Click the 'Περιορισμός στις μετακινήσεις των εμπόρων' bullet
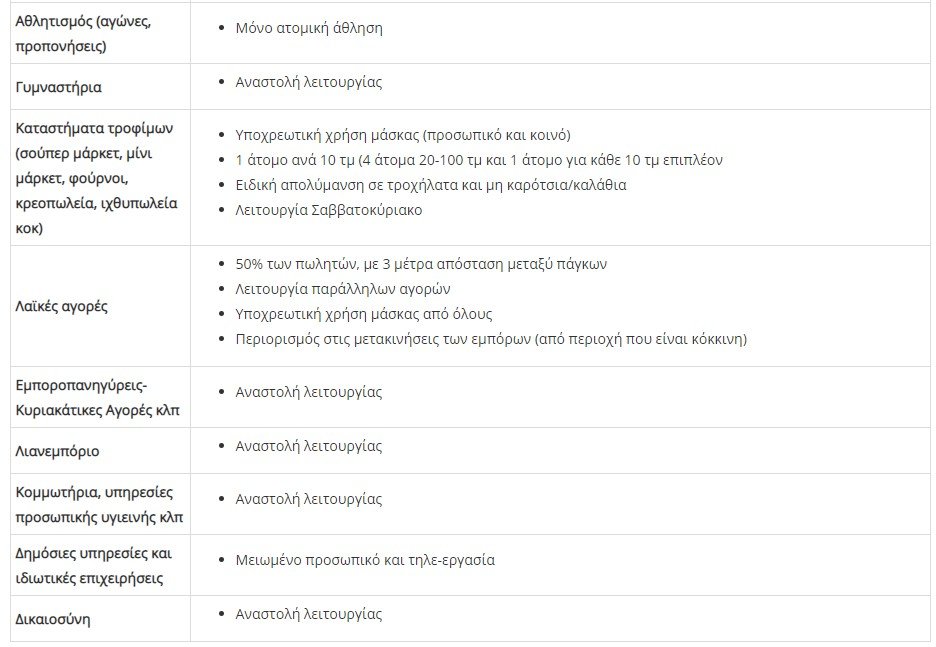The image size is (936, 647). 491,339
